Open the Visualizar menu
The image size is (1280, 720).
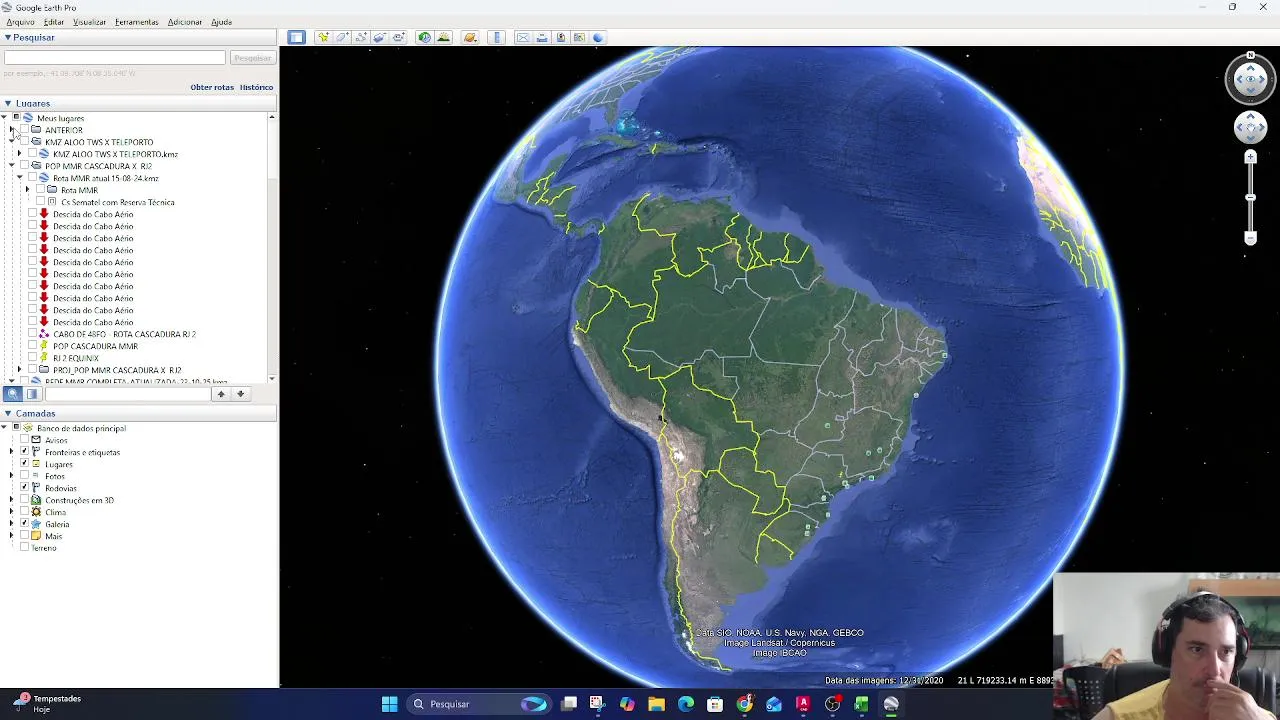pyautogui.click(x=89, y=22)
